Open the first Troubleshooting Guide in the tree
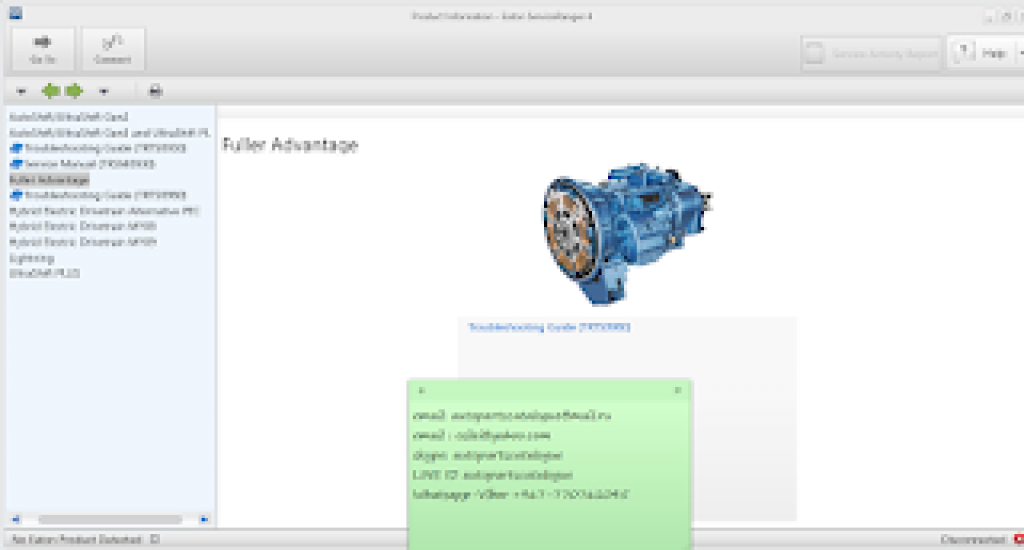 coord(105,148)
